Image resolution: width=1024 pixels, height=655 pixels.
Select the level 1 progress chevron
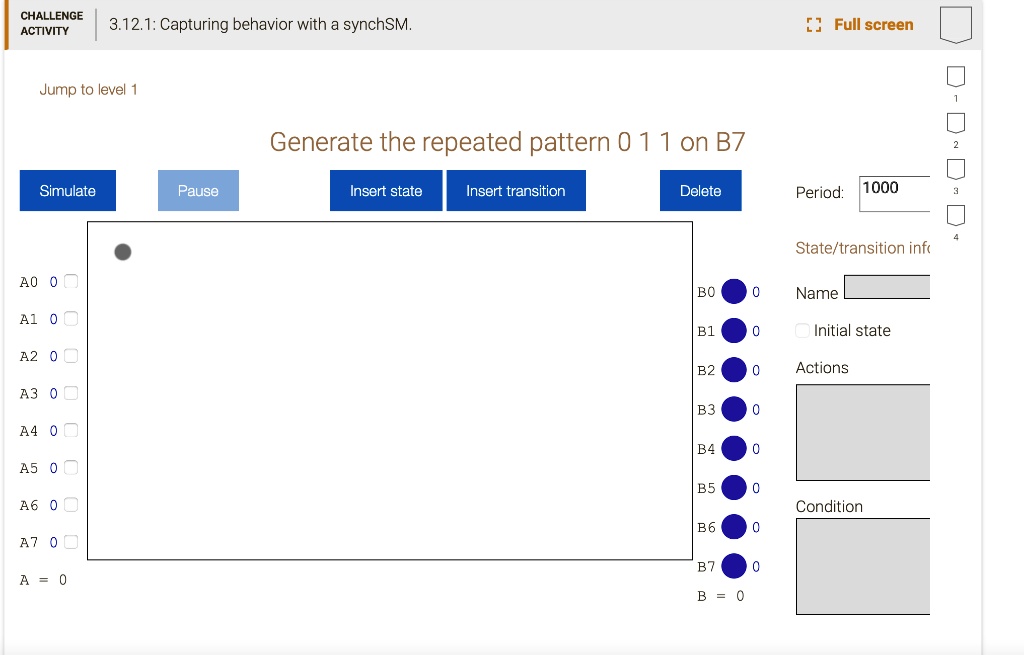tap(955, 75)
